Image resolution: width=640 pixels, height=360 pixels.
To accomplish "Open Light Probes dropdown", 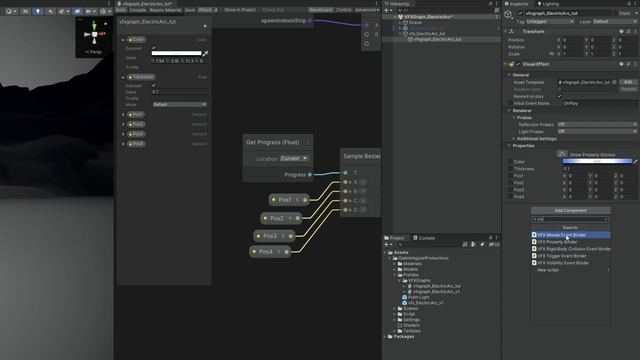I will (x=597, y=131).
